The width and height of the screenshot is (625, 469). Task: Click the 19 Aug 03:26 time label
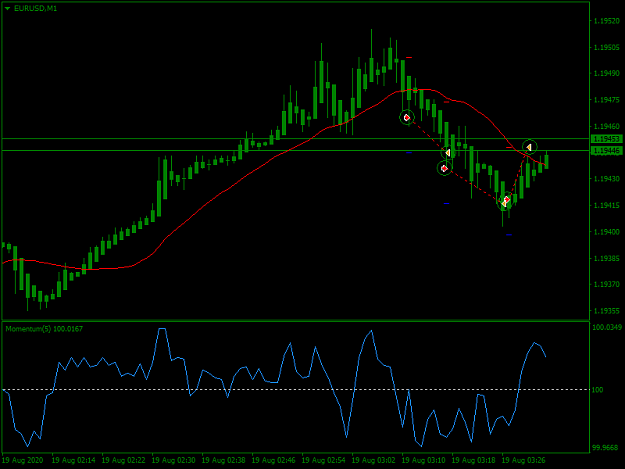point(523,460)
